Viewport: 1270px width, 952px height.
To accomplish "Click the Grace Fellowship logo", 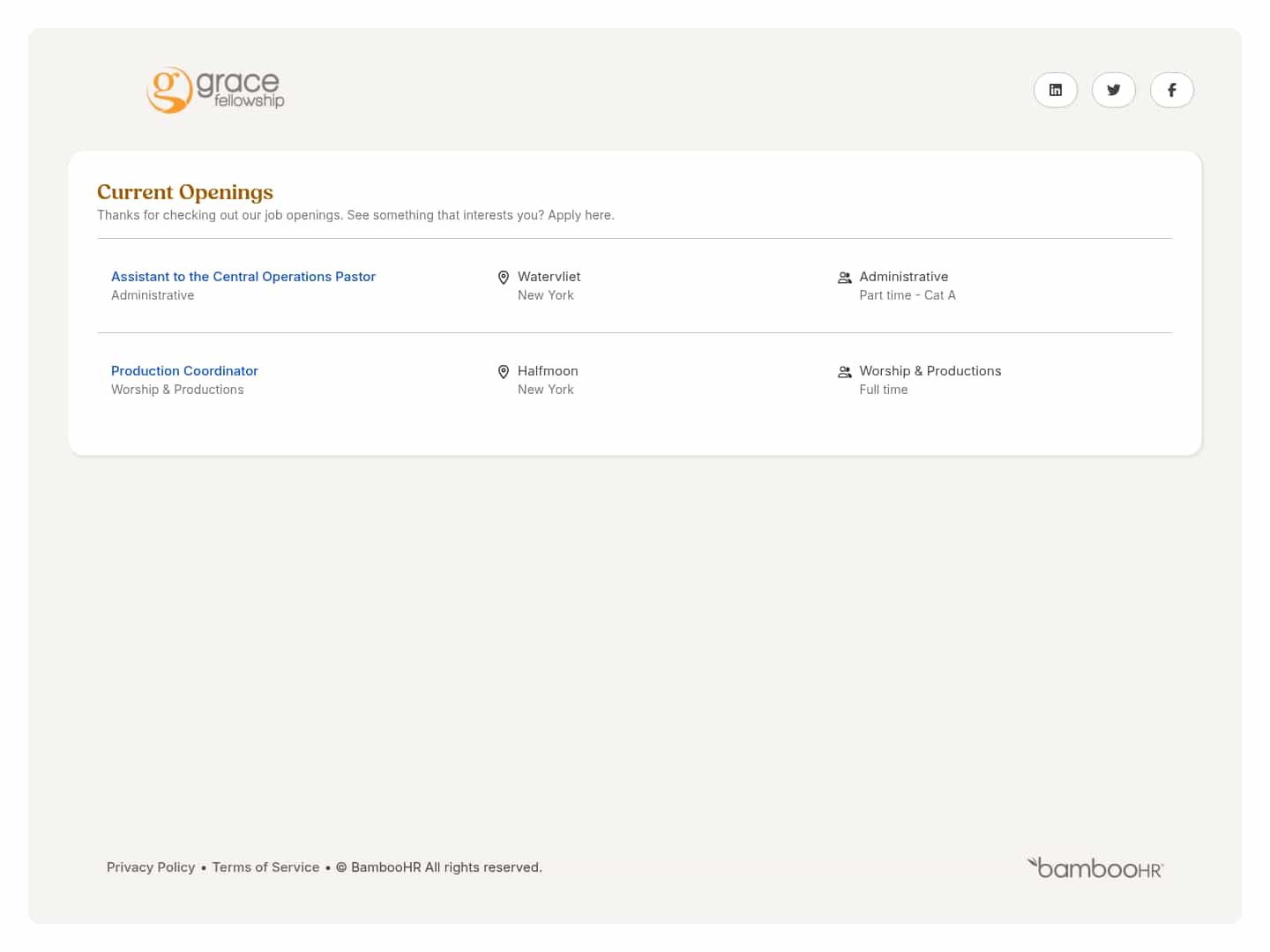I will pyautogui.click(x=215, y=90).
